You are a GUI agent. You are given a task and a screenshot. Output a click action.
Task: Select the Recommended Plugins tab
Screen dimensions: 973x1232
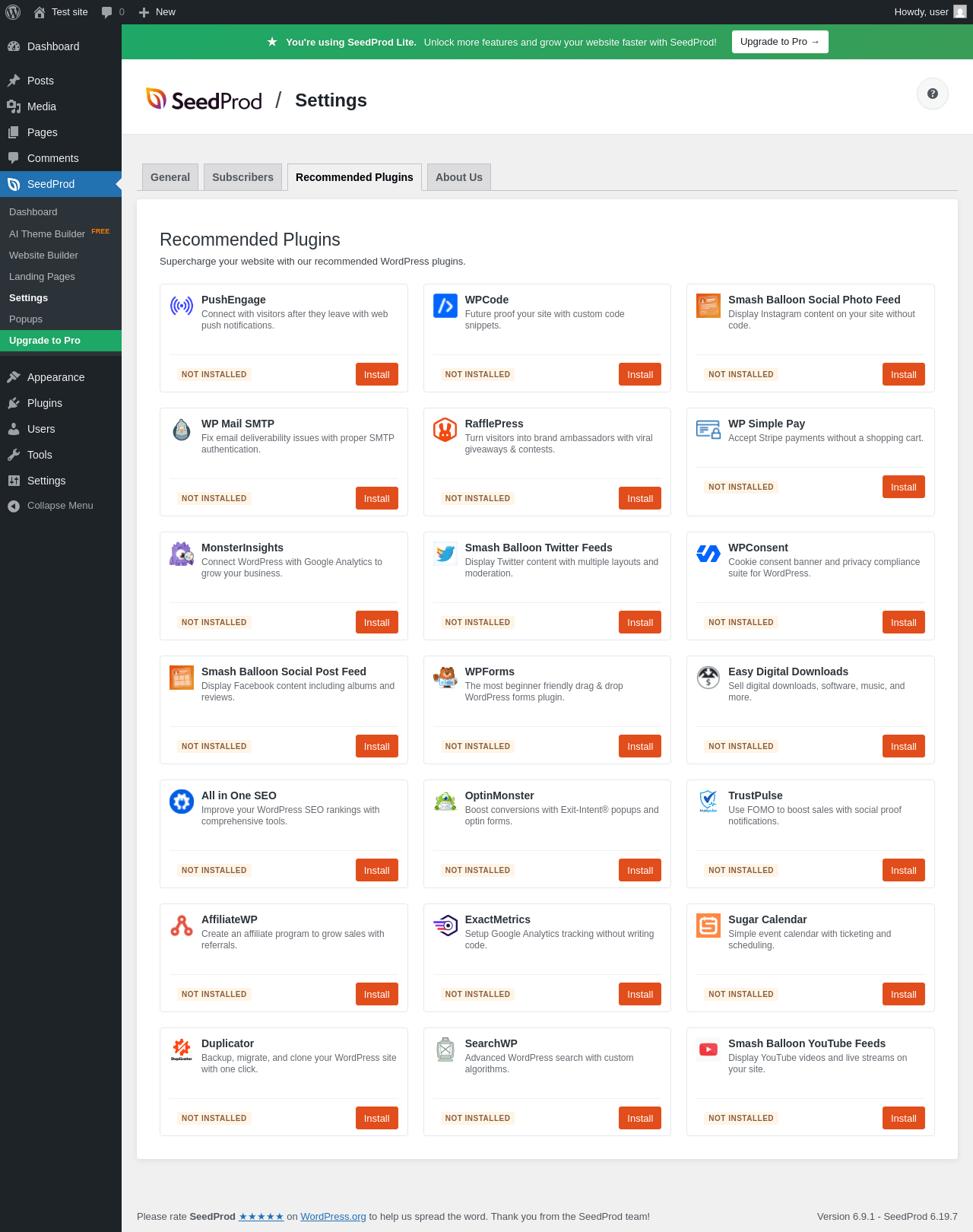[x=354, y=177]
